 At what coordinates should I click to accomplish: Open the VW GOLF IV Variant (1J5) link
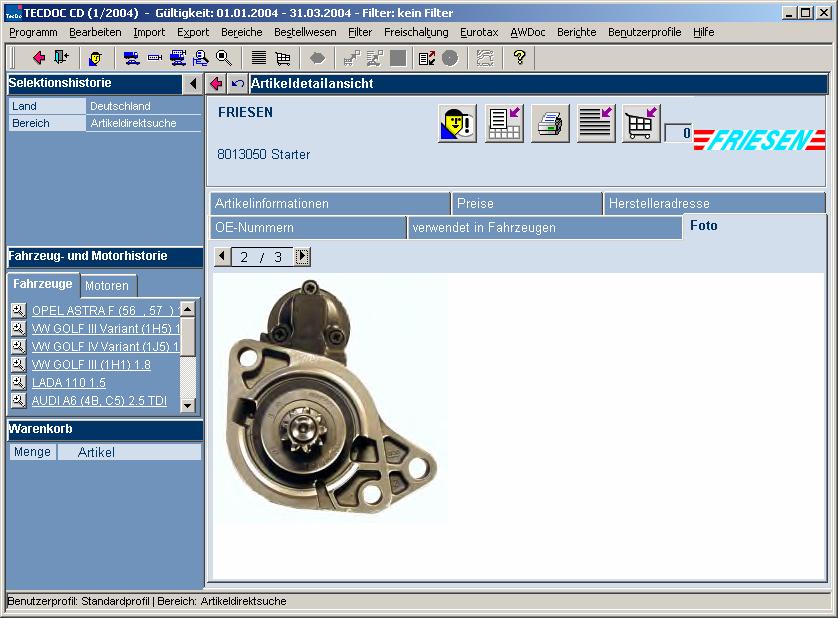(x=106, y=346)
